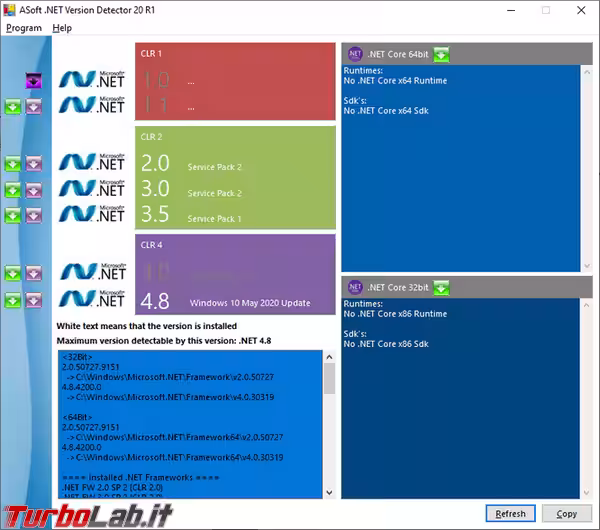Viewport: 600px width, 530px height.
Task: Click the 'CLR 2' heading
Action: click(151, 137)
